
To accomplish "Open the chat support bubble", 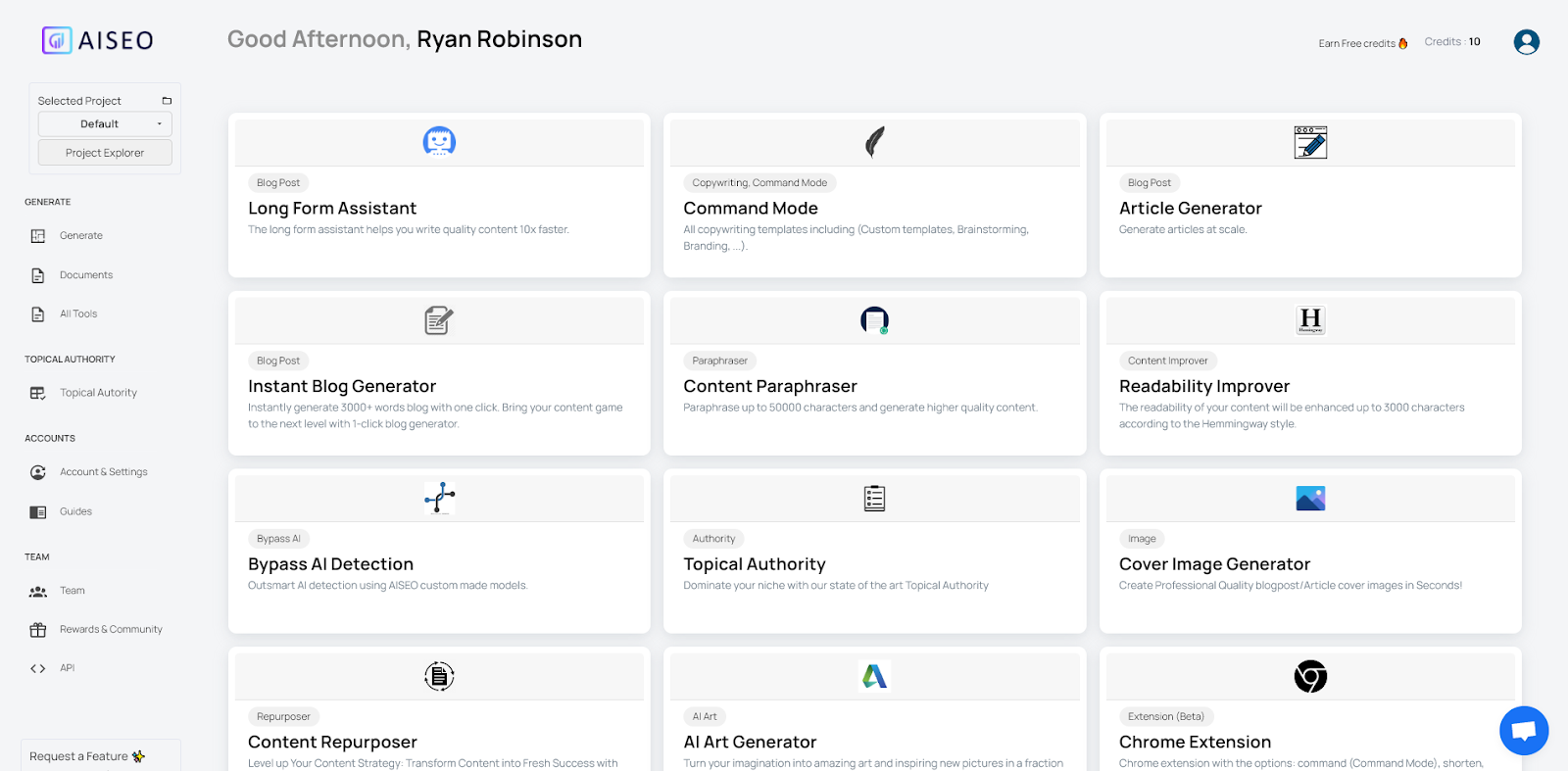I will coord(1524,731).
